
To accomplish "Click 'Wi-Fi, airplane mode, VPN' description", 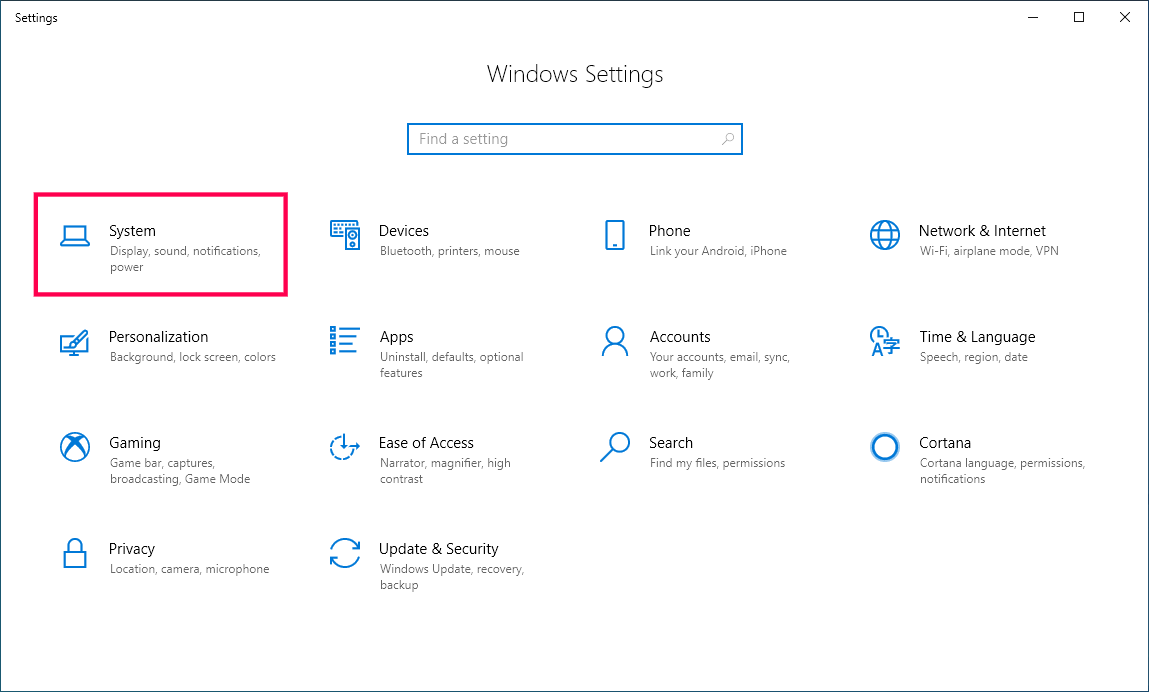I will point(989,251).
